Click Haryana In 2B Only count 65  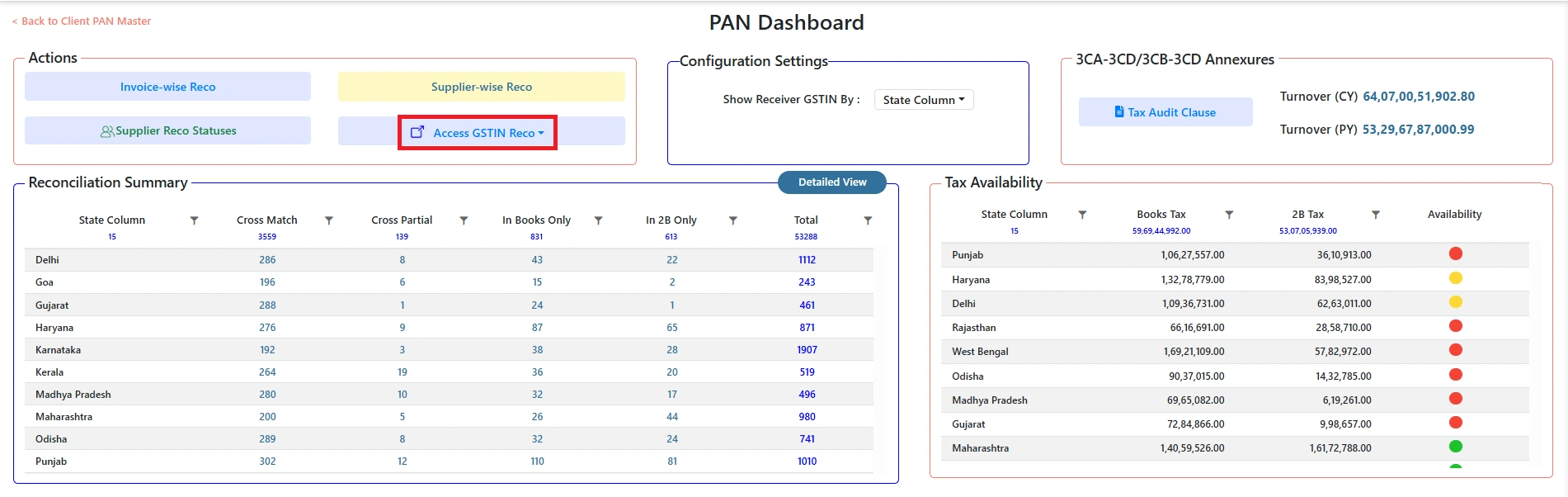click(672, 328)
